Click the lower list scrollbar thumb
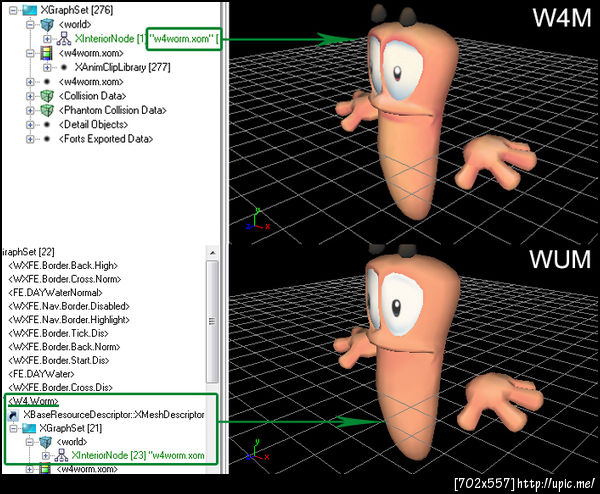This screenshot has width=600, height=494. click(212, 321)
